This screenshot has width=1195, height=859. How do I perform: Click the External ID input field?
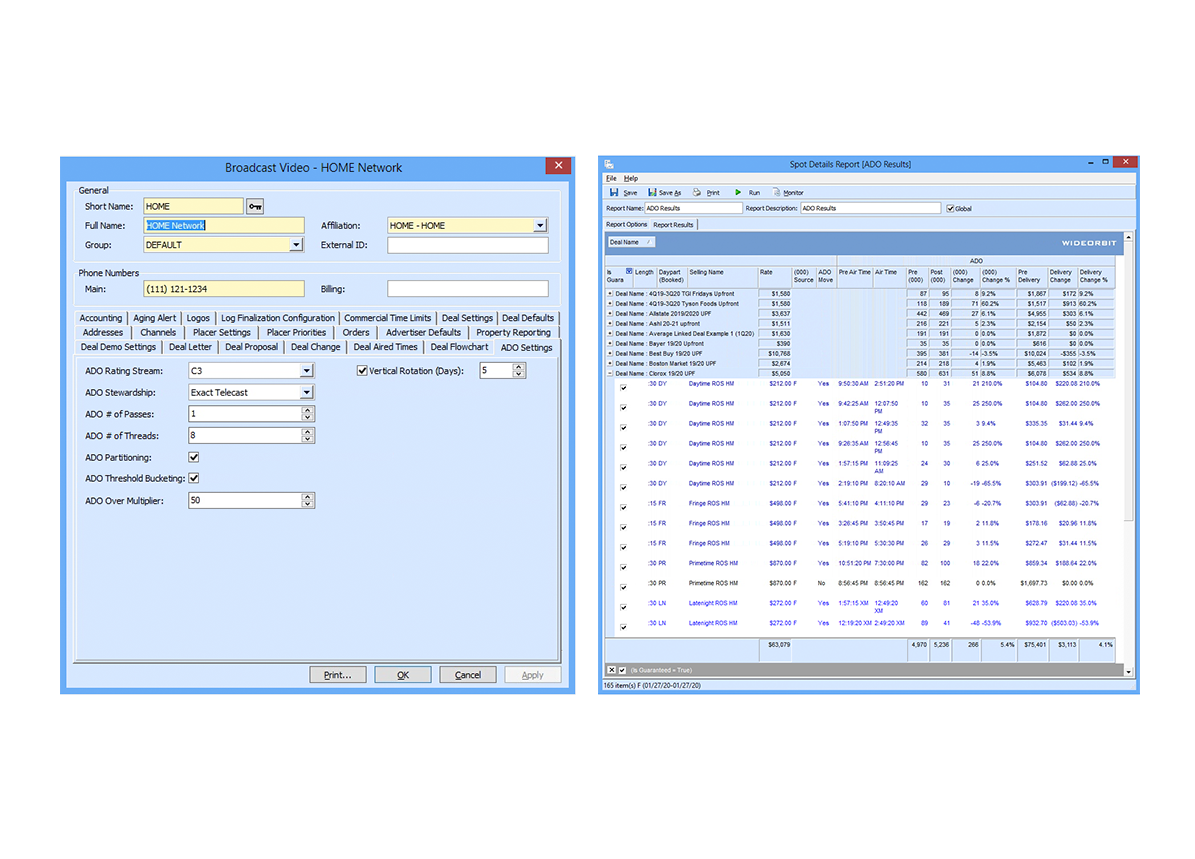point(467,245)
